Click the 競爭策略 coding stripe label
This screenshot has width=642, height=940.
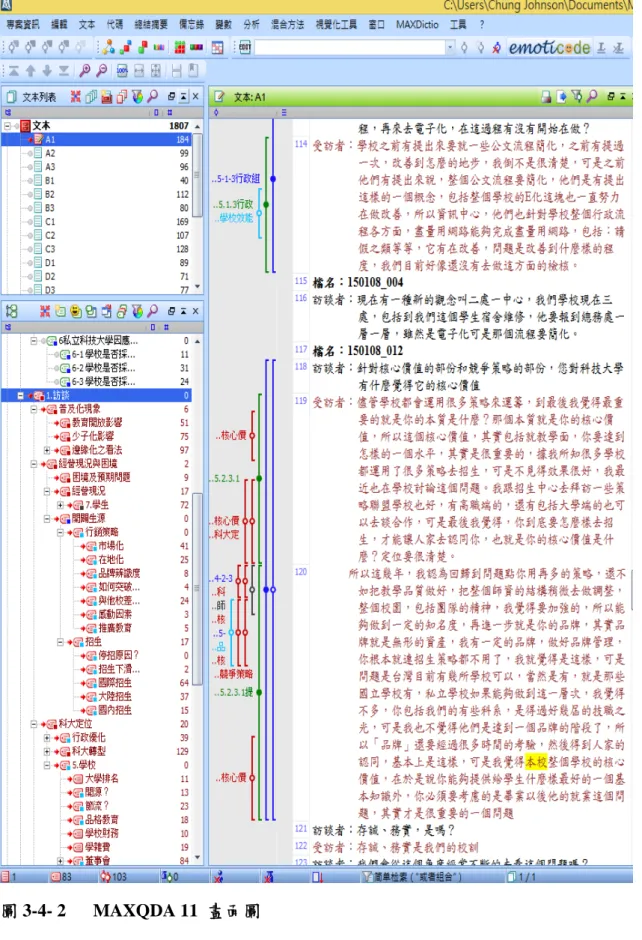235,674
